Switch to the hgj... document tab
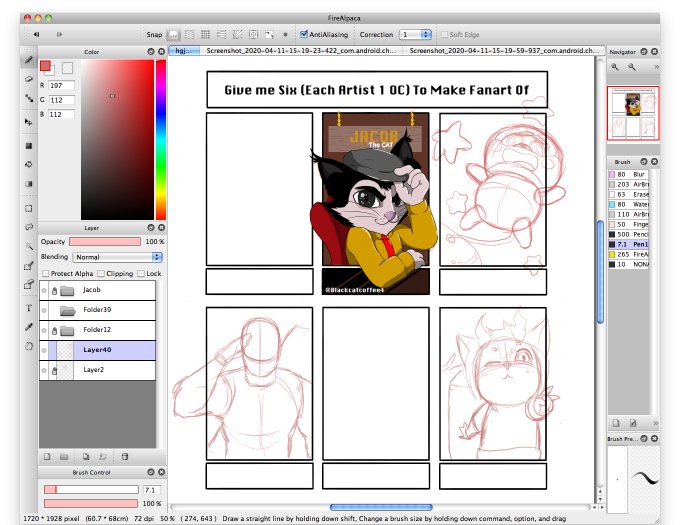Image resolution: width=680 pixels, height=525 pixels. [184, 51]
